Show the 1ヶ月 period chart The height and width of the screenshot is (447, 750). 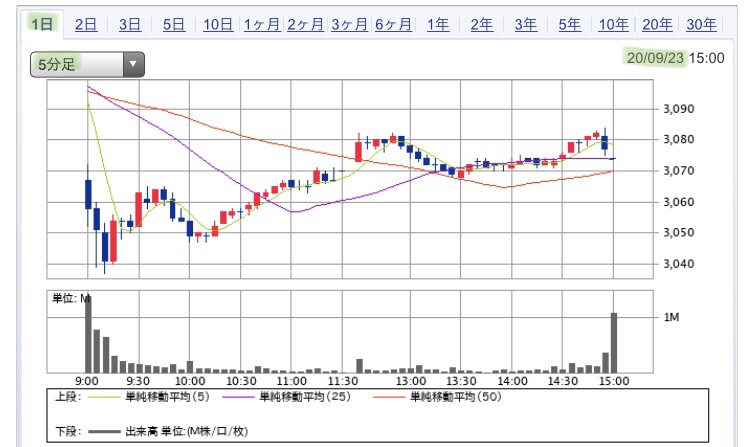click(262, 24)
